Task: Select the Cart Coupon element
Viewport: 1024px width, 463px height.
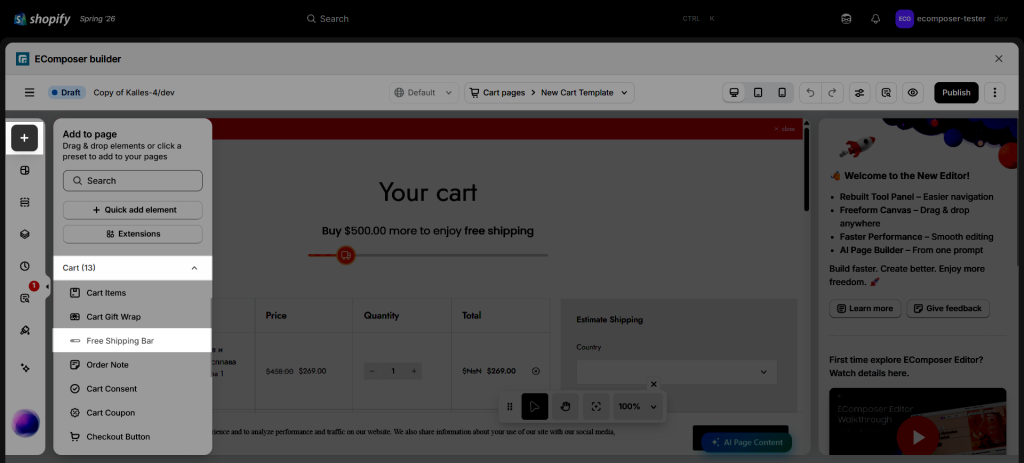Action: pyautogui.click(x=132, y=413)
